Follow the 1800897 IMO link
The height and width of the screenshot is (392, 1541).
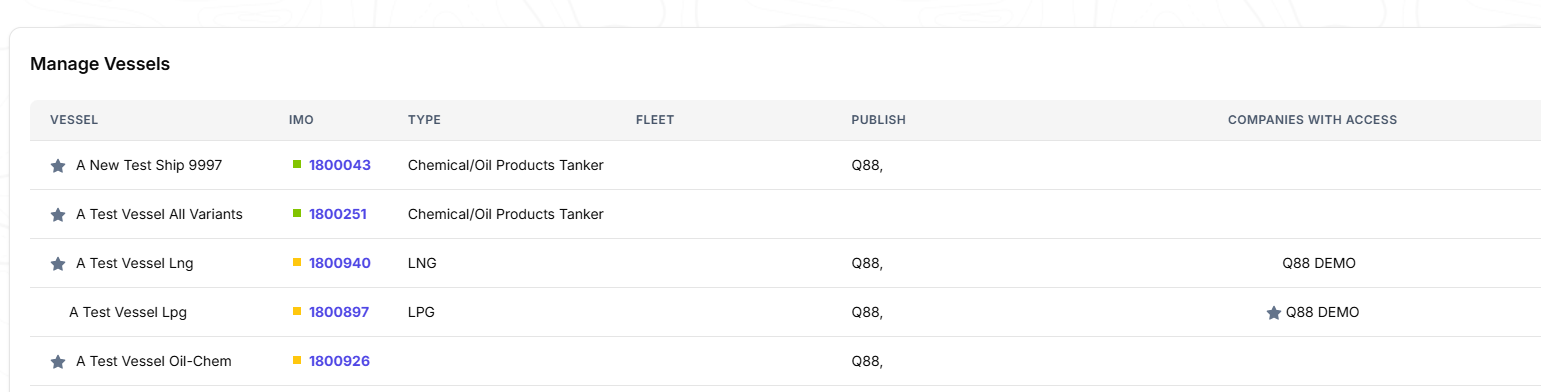click(x=339, y=312)
